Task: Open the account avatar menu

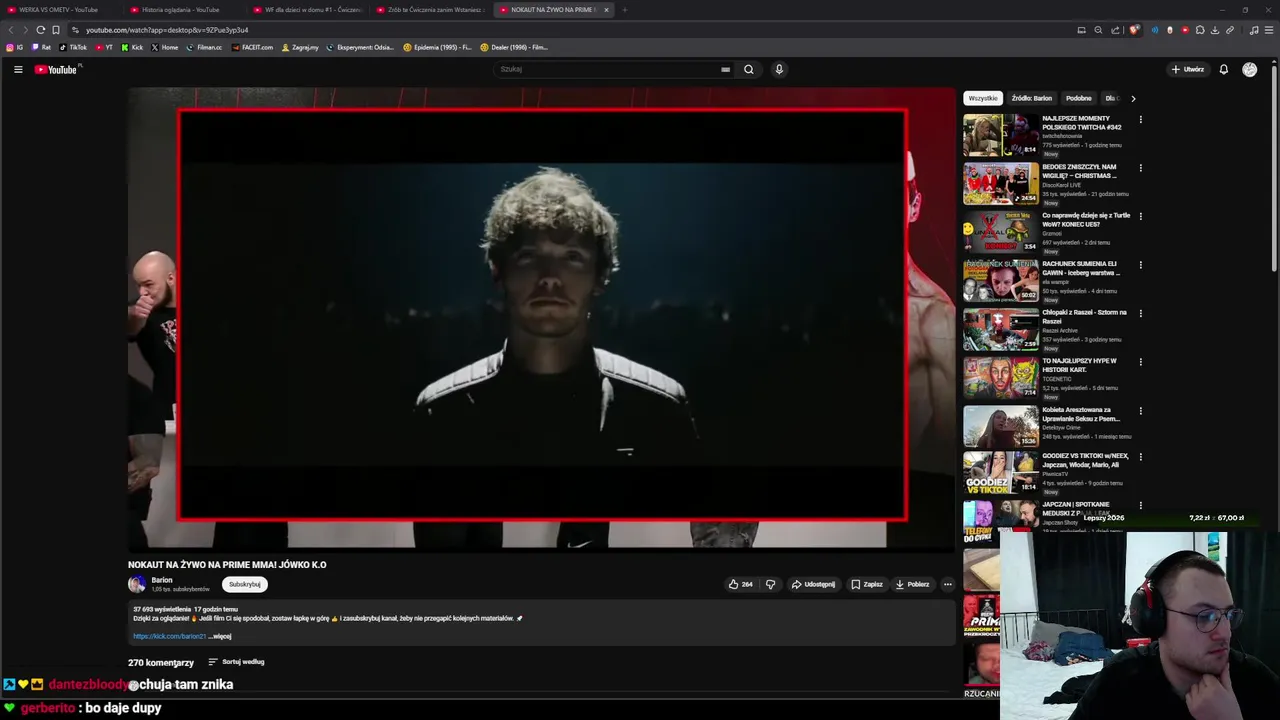Action: [1249, 69]
